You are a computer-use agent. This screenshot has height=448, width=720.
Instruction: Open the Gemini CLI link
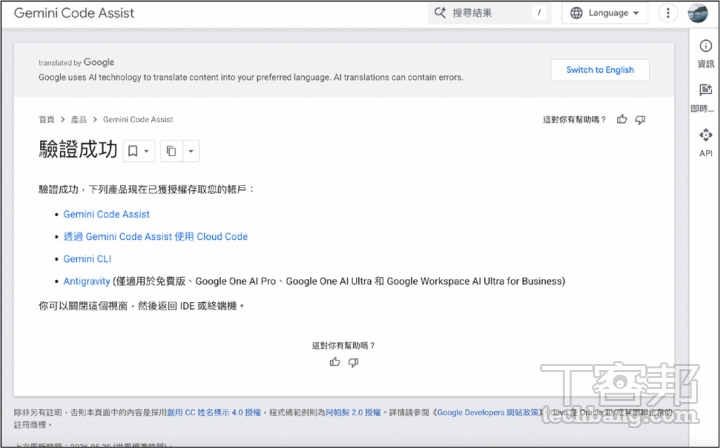click(87, 259)
